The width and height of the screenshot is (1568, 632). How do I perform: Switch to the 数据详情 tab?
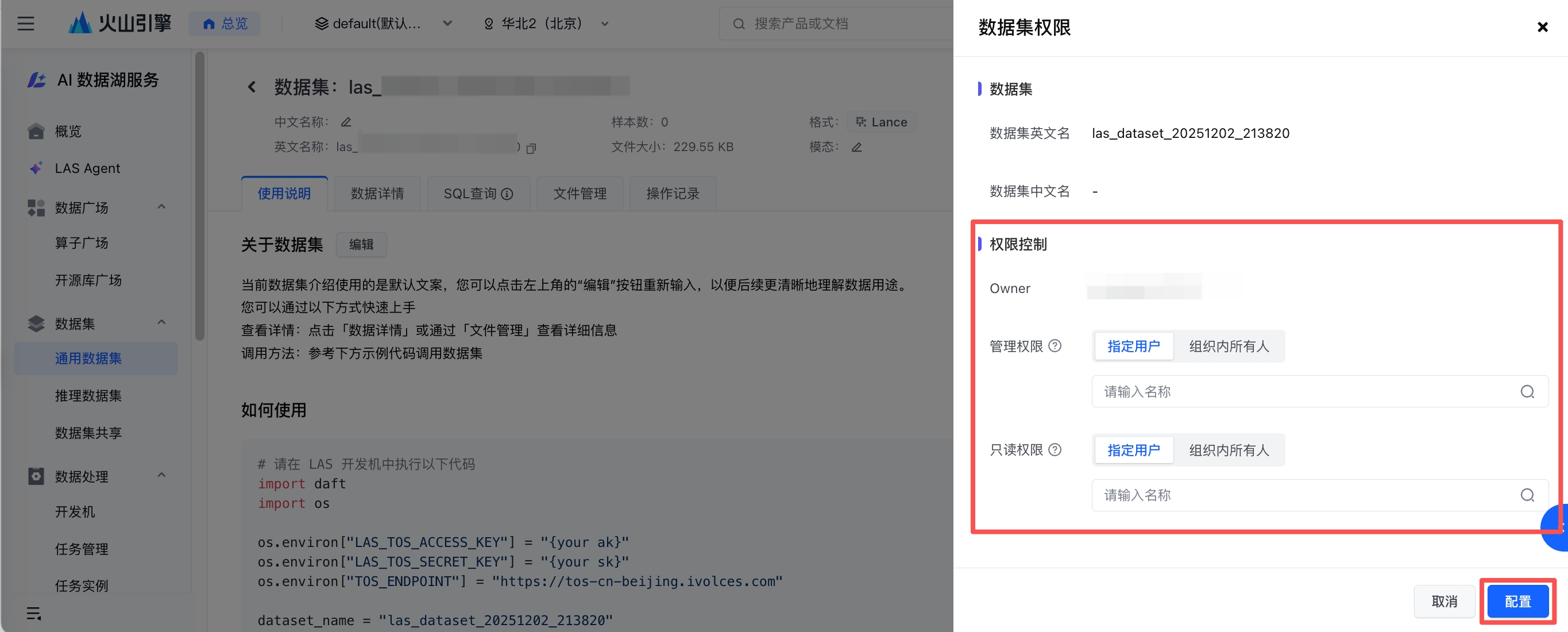pos(377,194)
